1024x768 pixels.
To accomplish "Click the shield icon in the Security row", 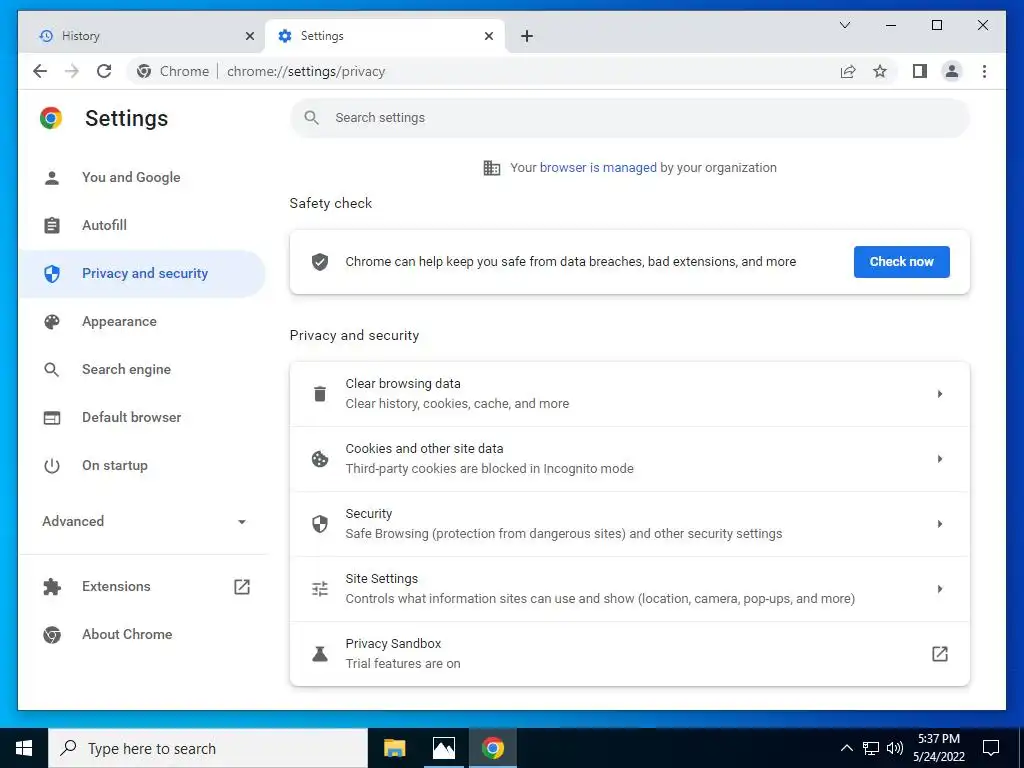I will point(320,524).
